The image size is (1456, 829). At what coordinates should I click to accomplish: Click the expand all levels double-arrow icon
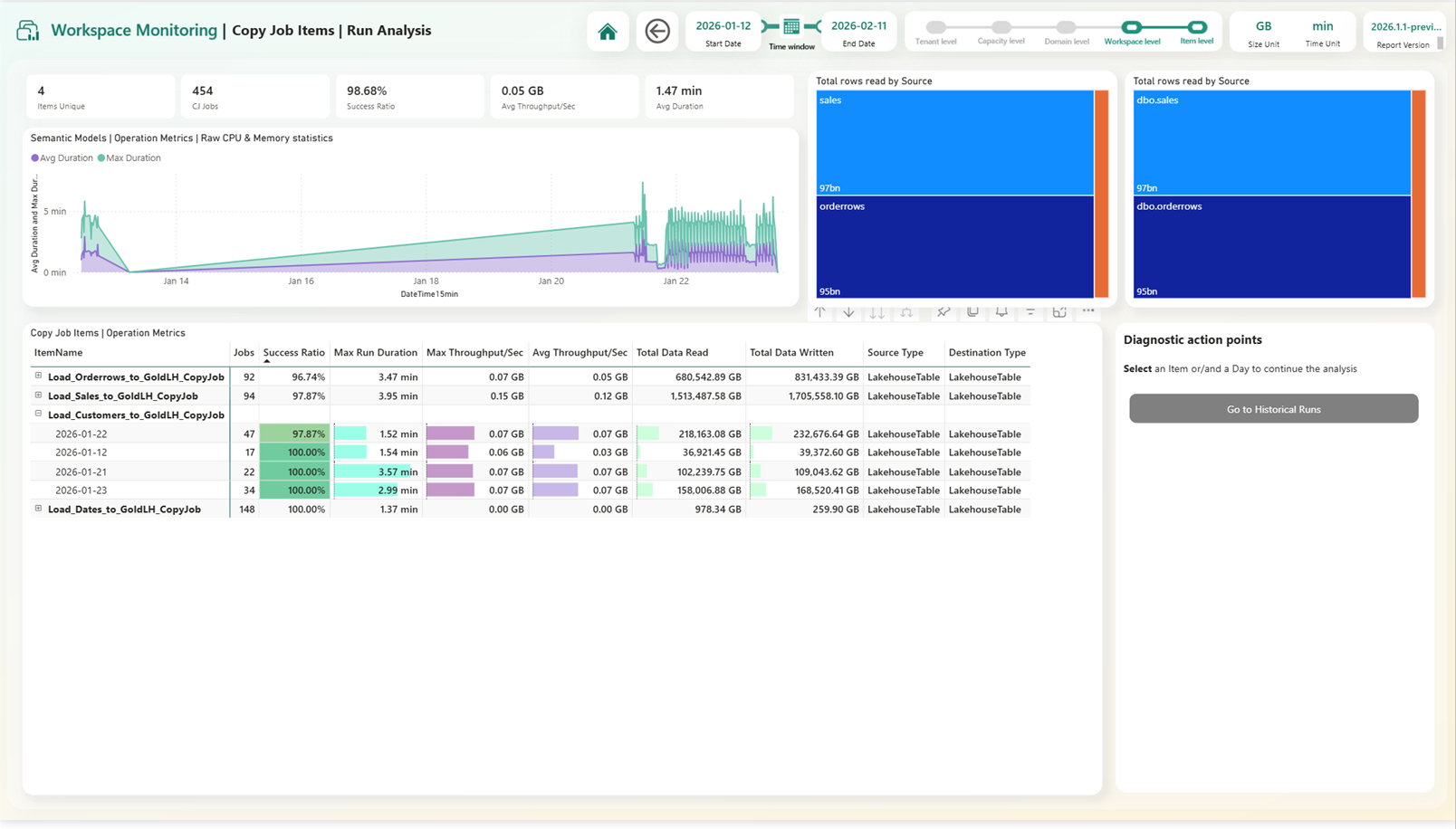[x=877, y=312]
